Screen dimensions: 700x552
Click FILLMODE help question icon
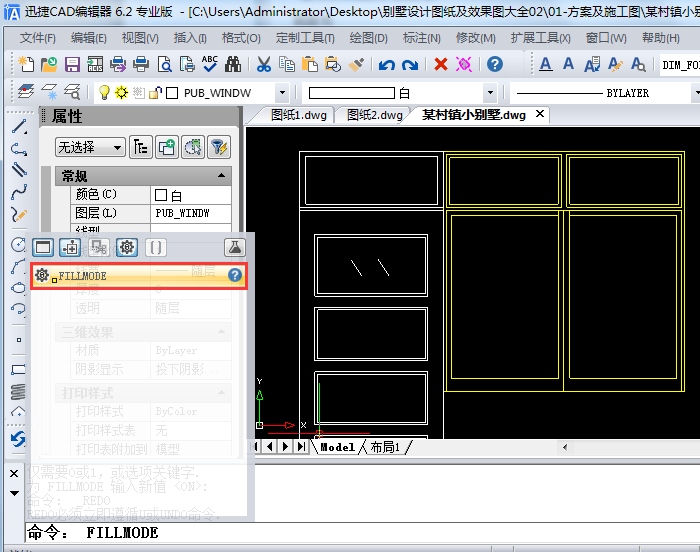pos(235,275)
